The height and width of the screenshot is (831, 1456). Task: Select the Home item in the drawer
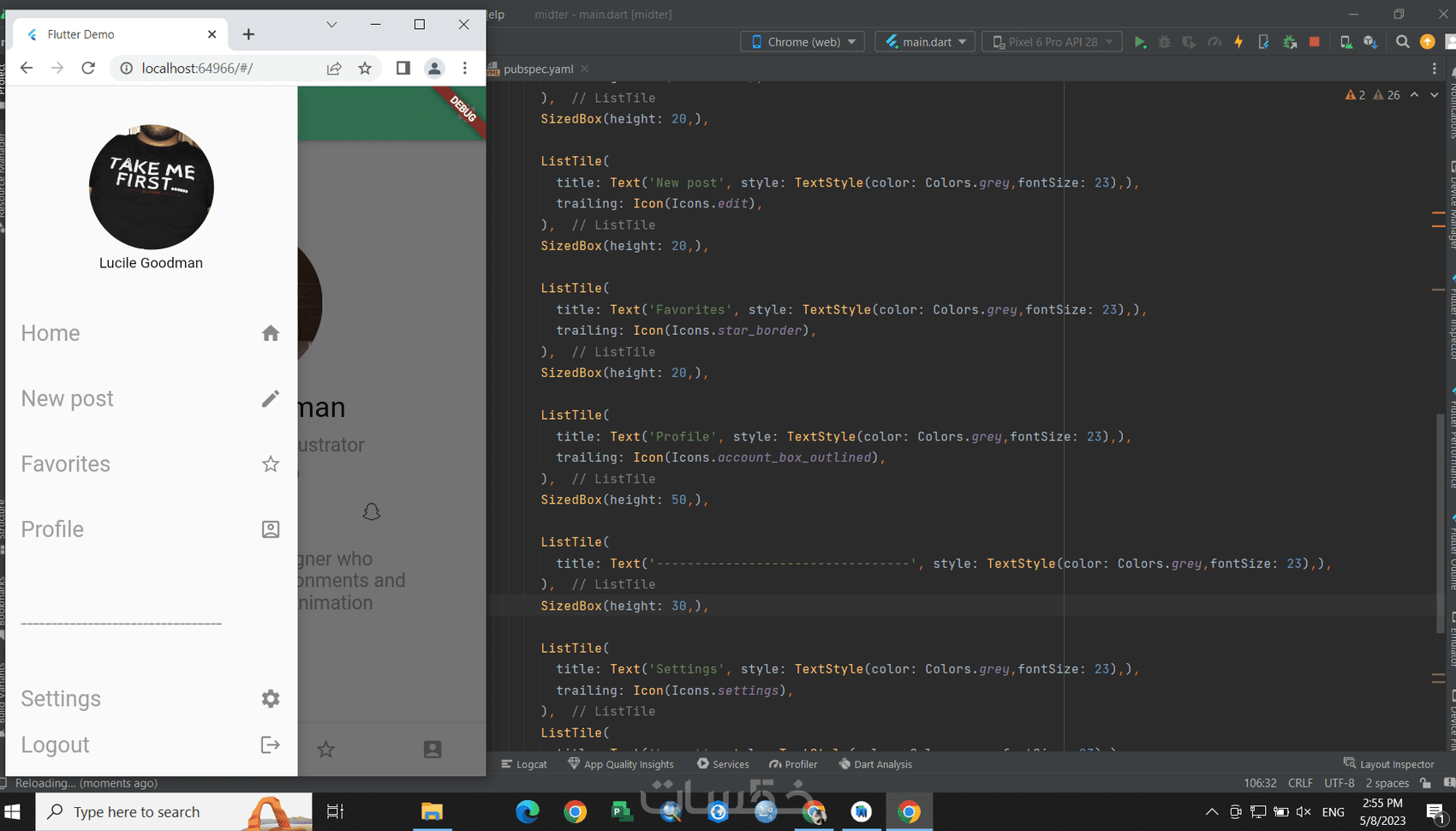tap(151, 333)
